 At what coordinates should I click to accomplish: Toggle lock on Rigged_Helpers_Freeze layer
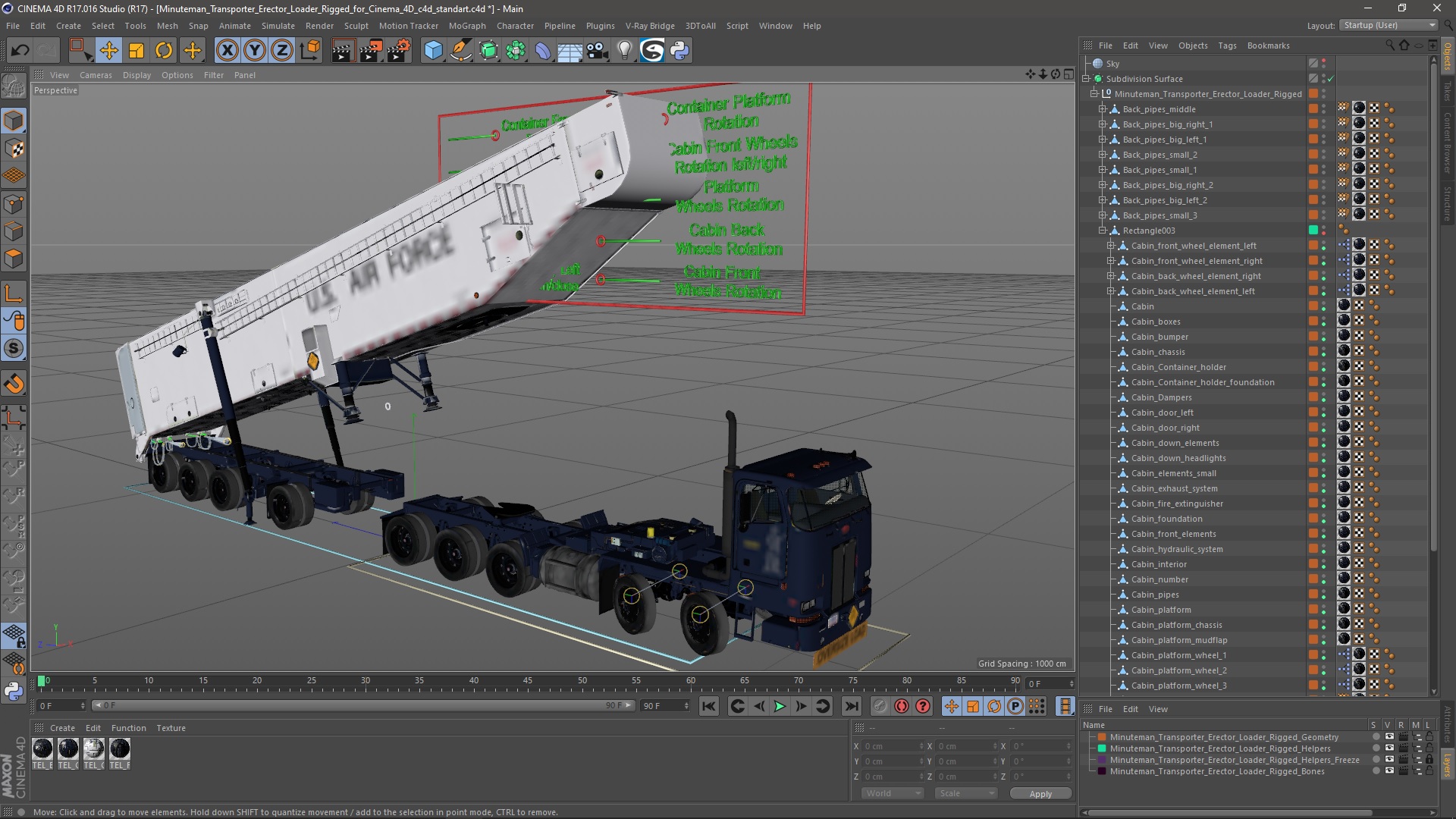pyautogui.click(x=1429, y=760)
